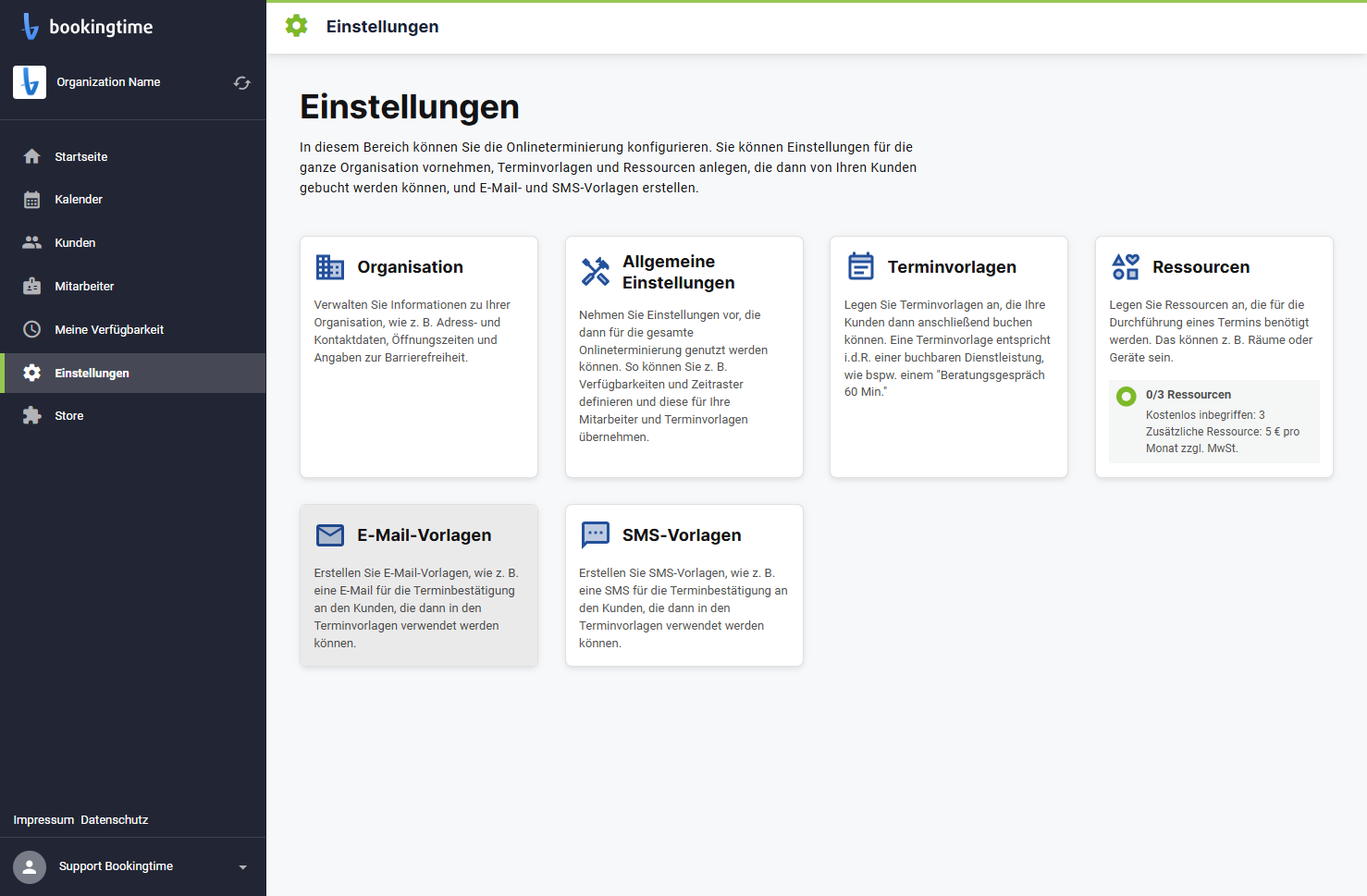Click the Allgemeine Einstellungen tools icon

click(596, 272)
